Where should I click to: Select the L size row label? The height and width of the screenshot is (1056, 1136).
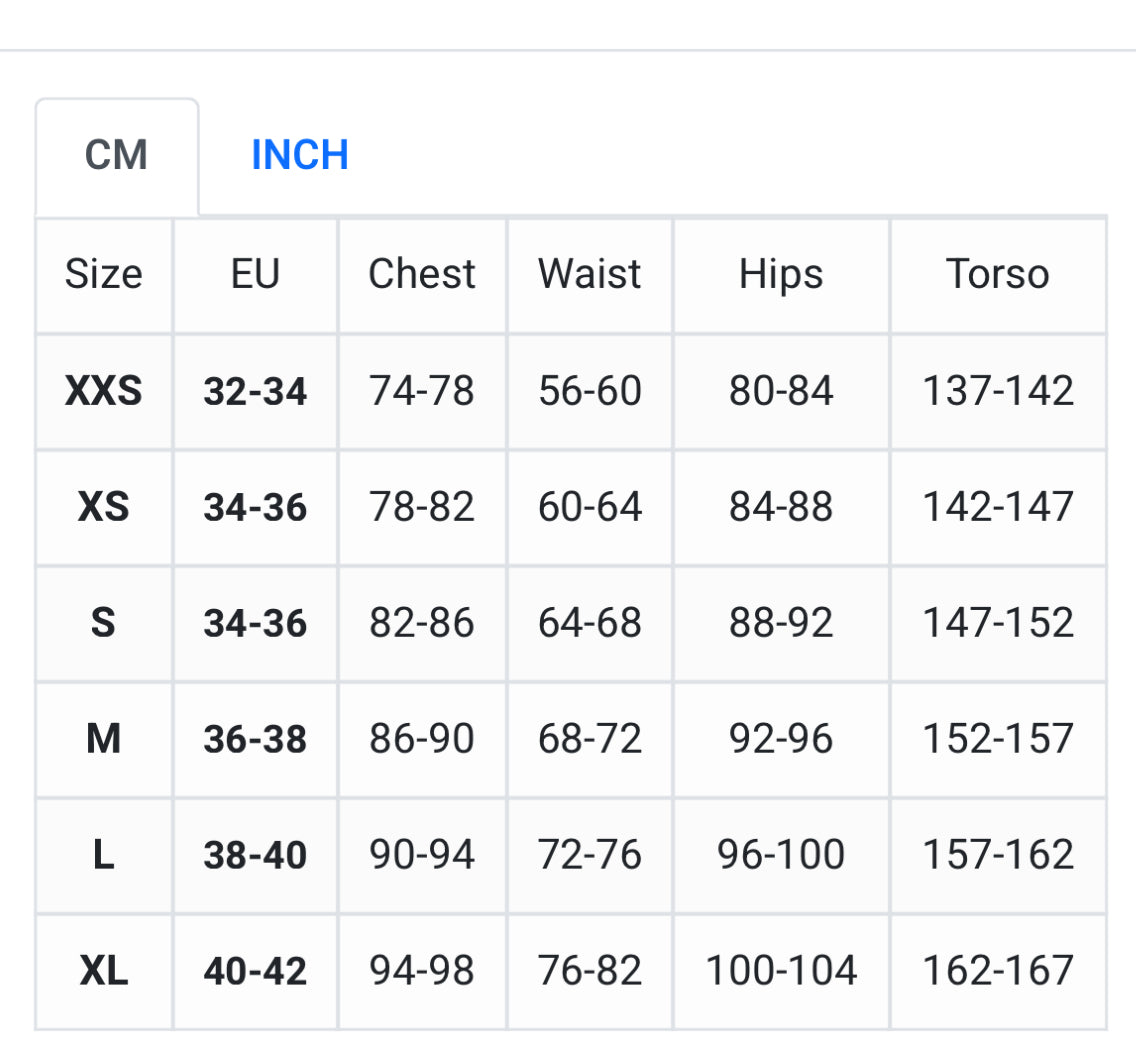[104, 855]
